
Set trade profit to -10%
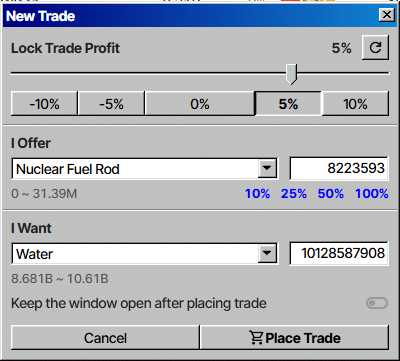click(x=44, y=104)
